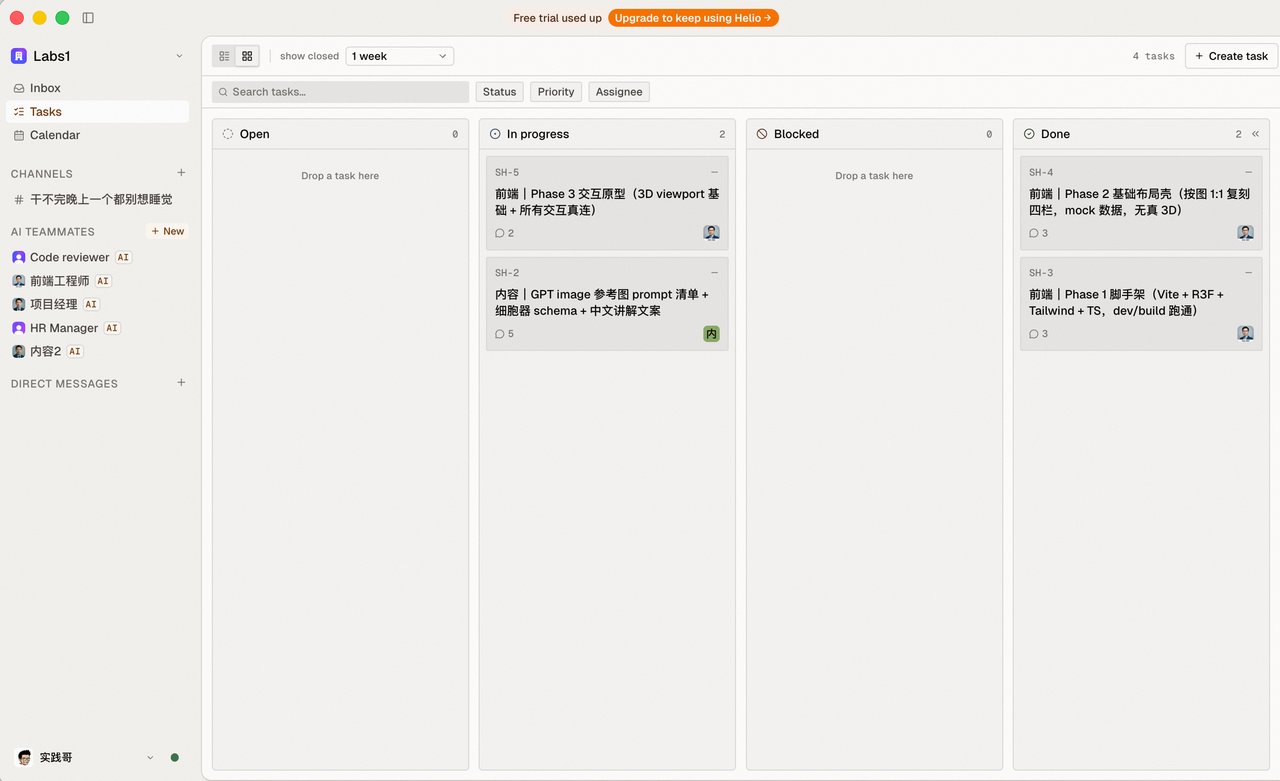Image resolution: width=1280 pixels, height=781 pixels.
Task: Add a new channel with plus icon
Action: 181,173
